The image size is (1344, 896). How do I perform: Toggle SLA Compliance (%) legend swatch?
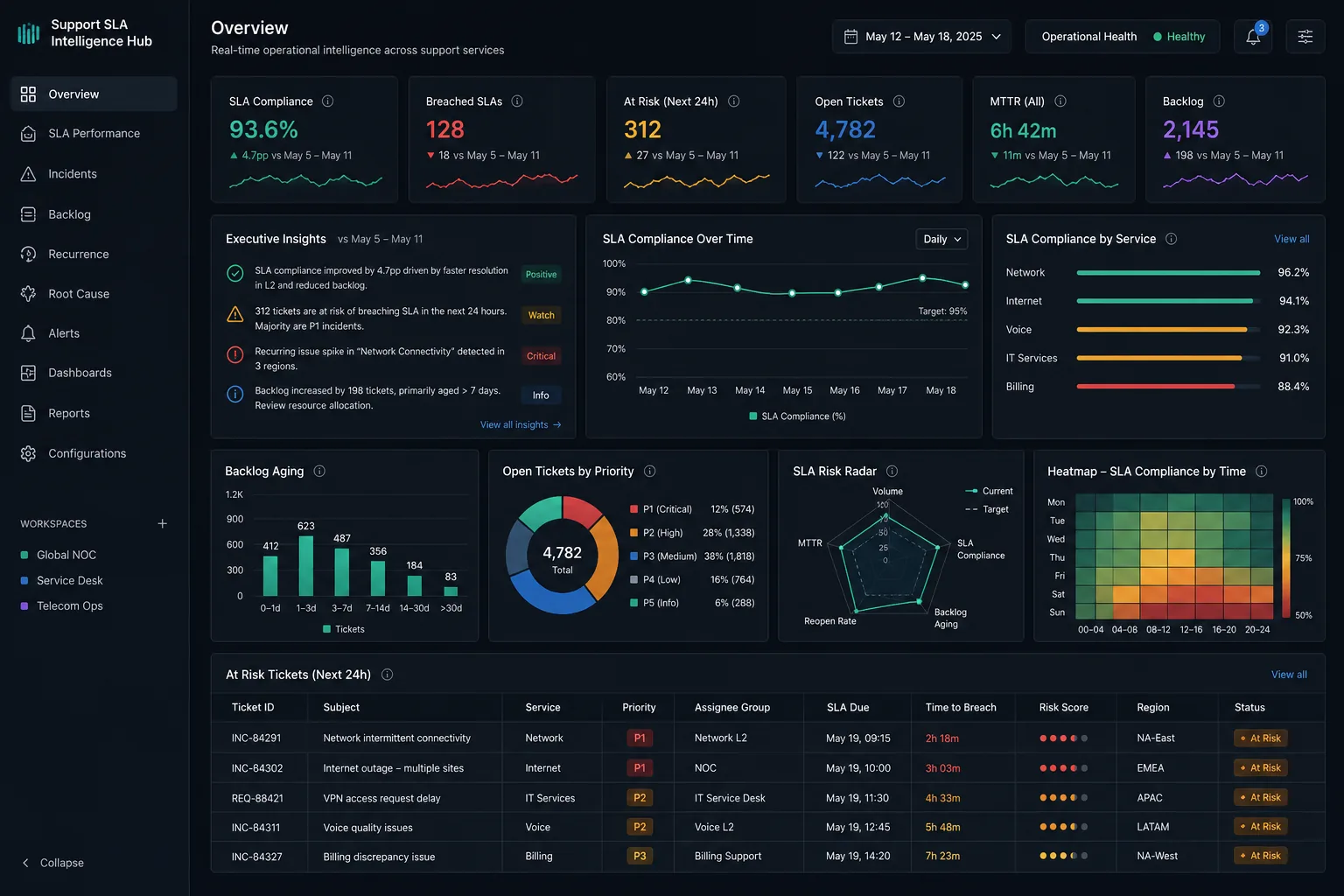[753, 416]
